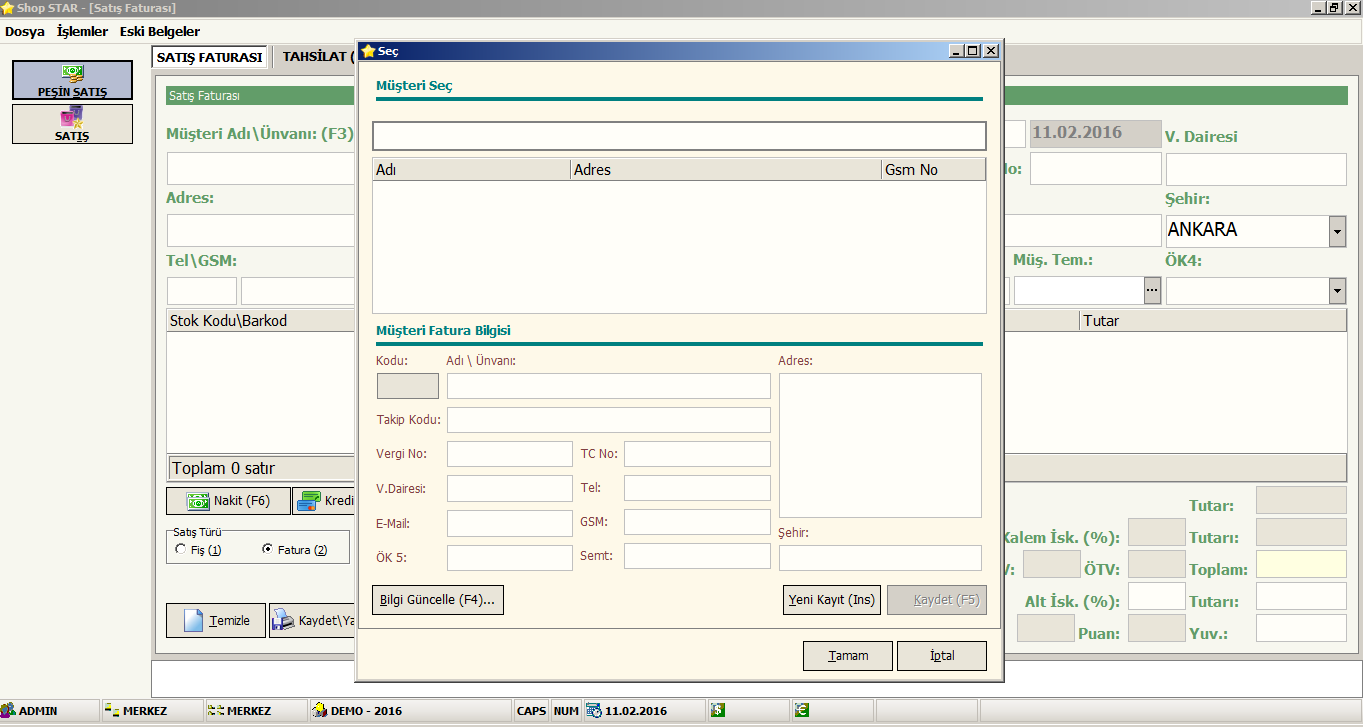The image size is (1363, 727).
Task: Sort by the Adı column header
Action: click(x=471, y=170)
